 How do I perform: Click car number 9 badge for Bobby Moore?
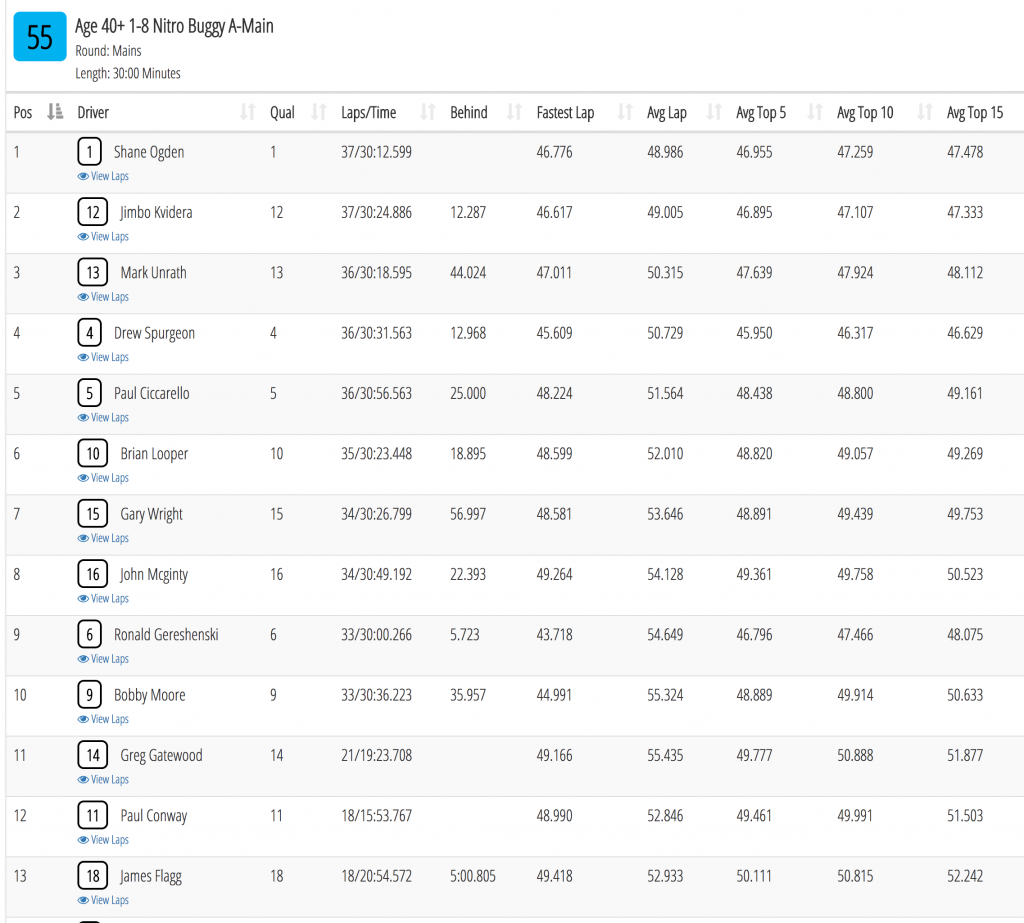(89, 695)
